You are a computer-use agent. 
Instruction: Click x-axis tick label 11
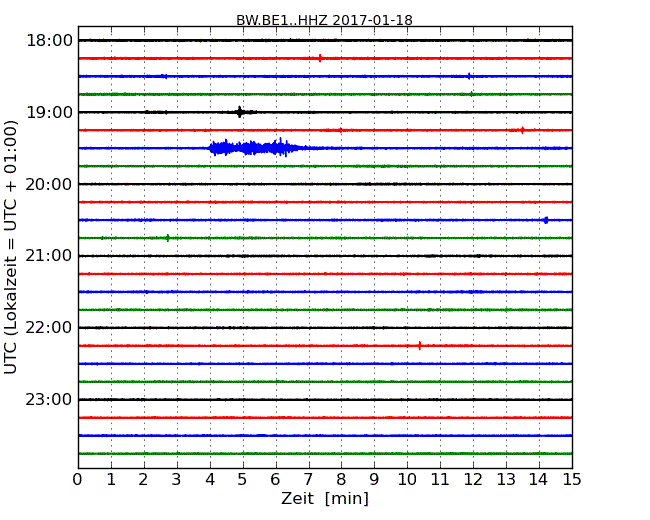[440, 480]
